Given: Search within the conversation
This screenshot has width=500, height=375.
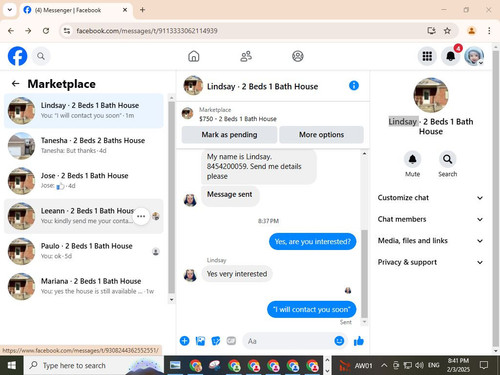Looking at the screenshot, I should (x=447, y=159).
